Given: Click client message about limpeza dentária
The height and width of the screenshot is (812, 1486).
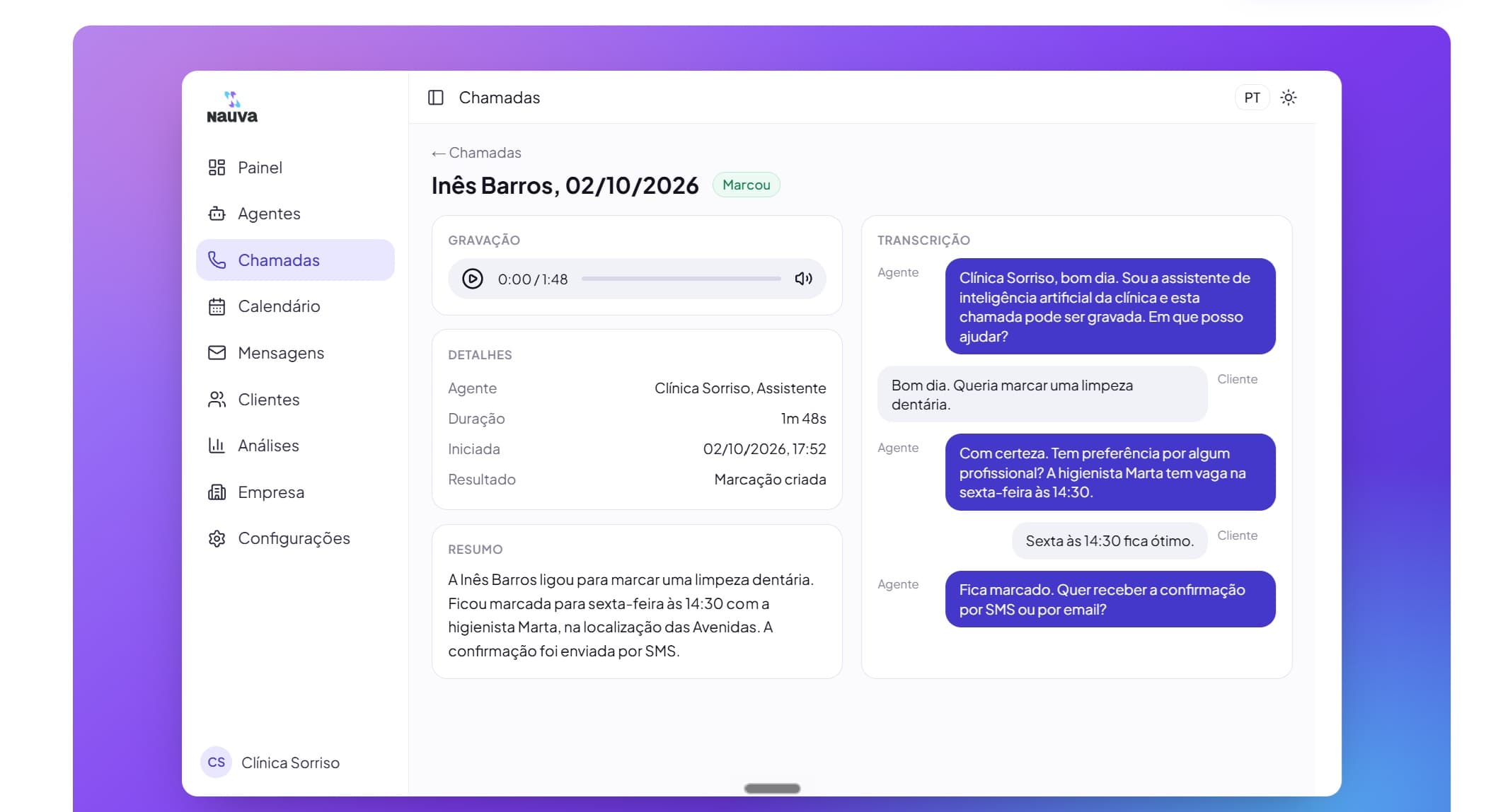Looking at the screenshot, I should coord(1042,394).
